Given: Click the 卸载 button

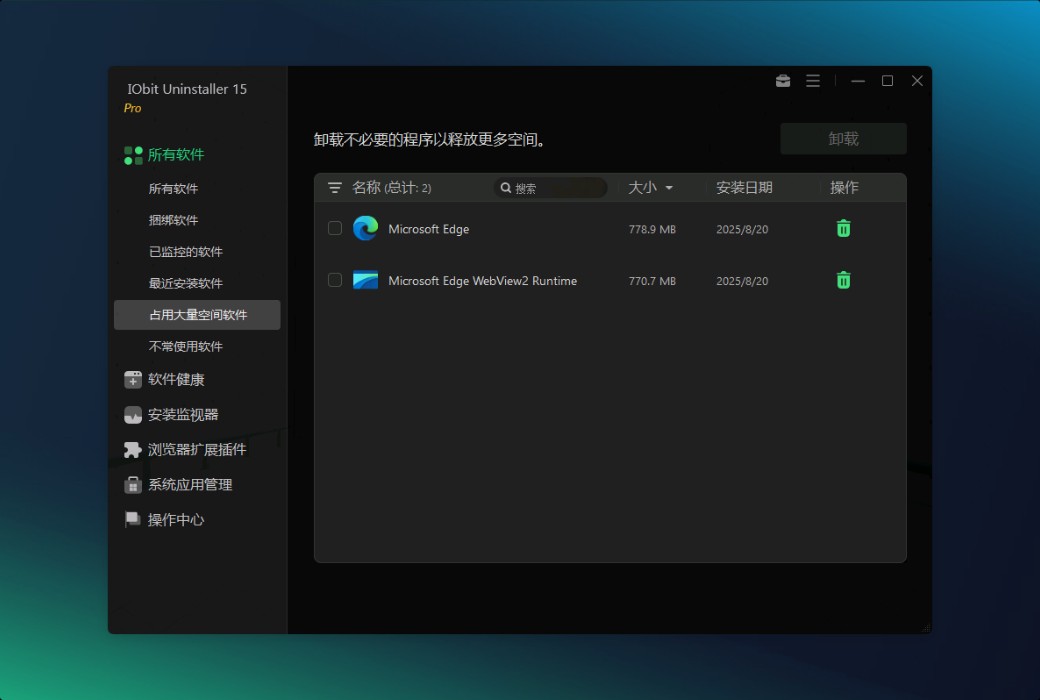Looking at the screenshot, I should (x=843, y=139).
